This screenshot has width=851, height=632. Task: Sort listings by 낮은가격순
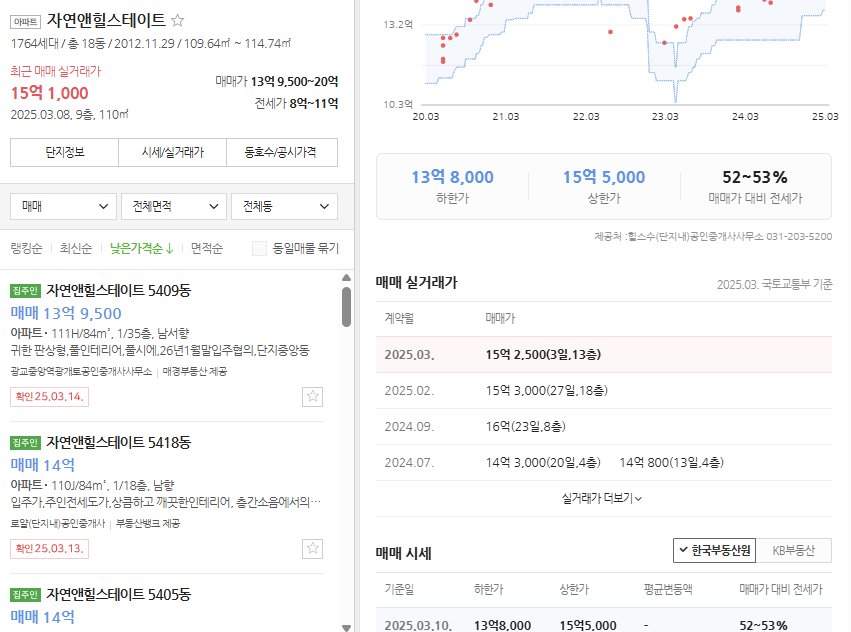coord(141,248)
